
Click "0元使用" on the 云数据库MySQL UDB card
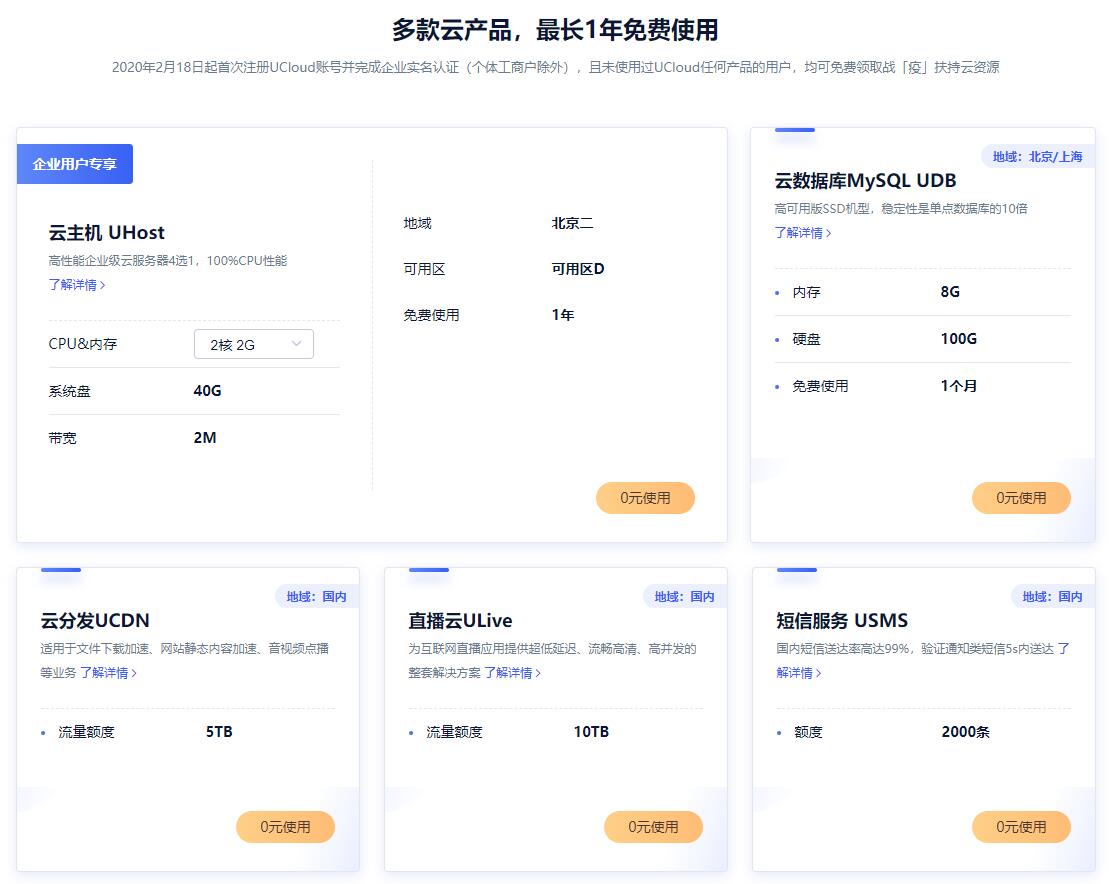[1021, 497]
